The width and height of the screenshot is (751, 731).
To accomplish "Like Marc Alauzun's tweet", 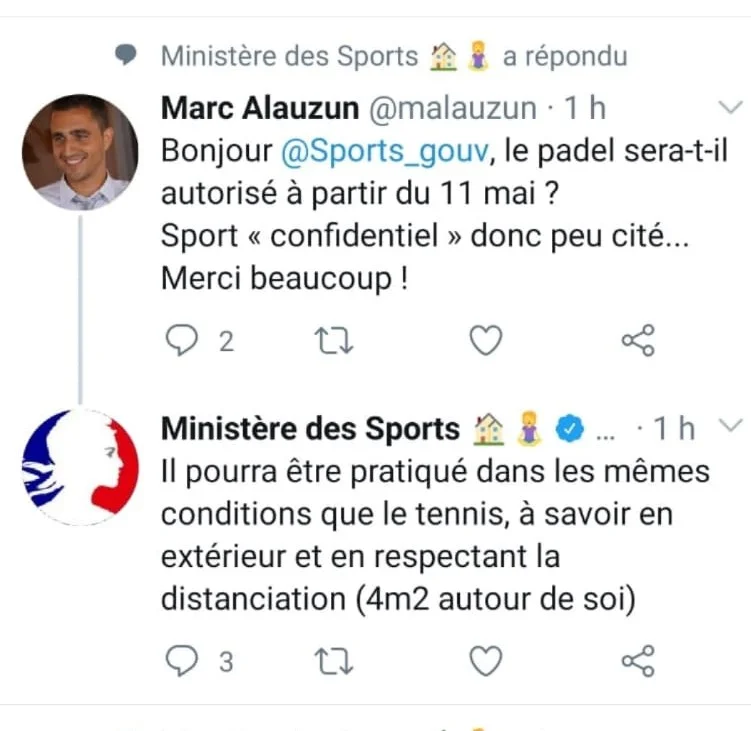I will click(x=486, y=342).
